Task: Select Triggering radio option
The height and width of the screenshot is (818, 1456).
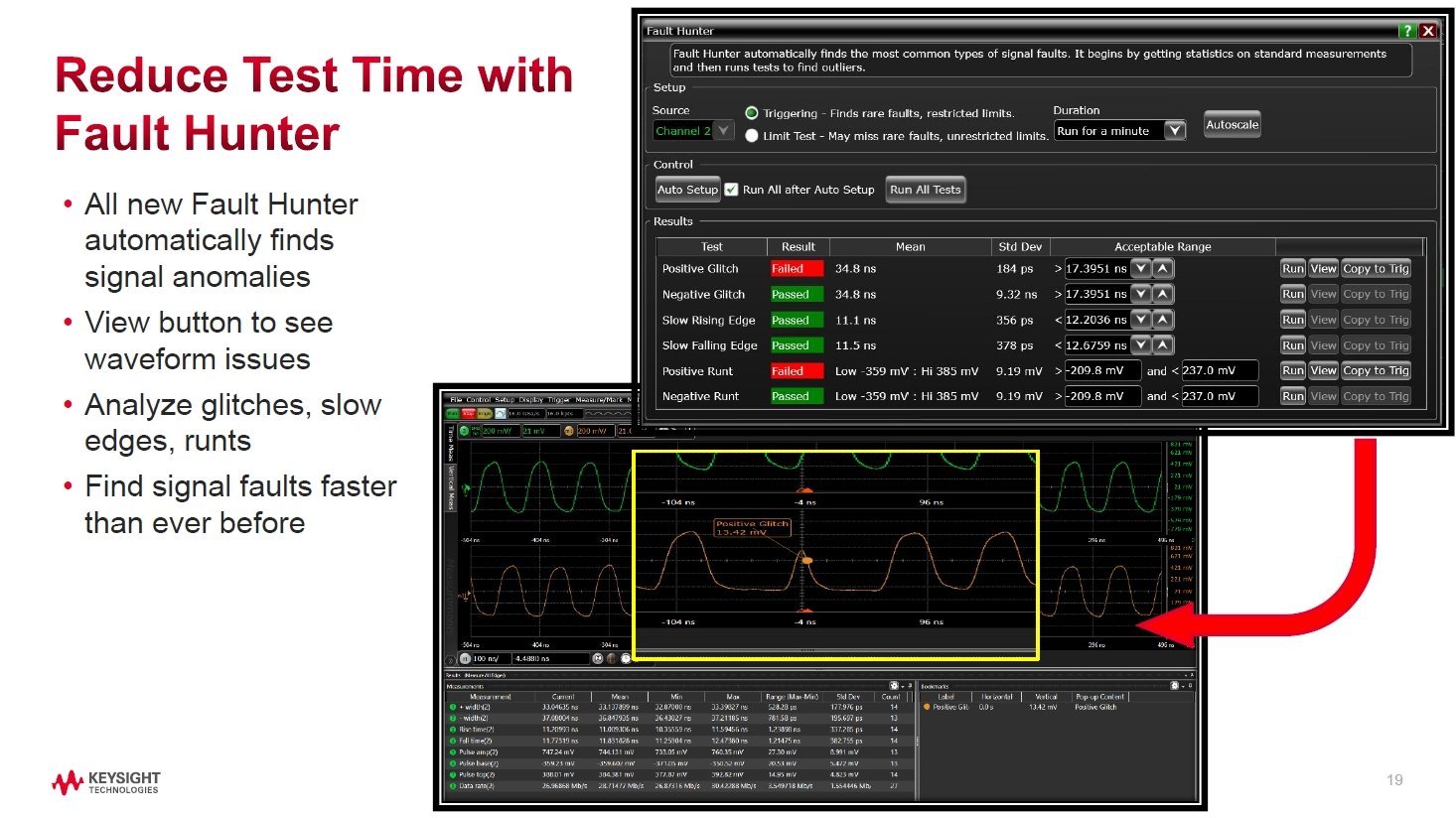Action: click(752, 113)
